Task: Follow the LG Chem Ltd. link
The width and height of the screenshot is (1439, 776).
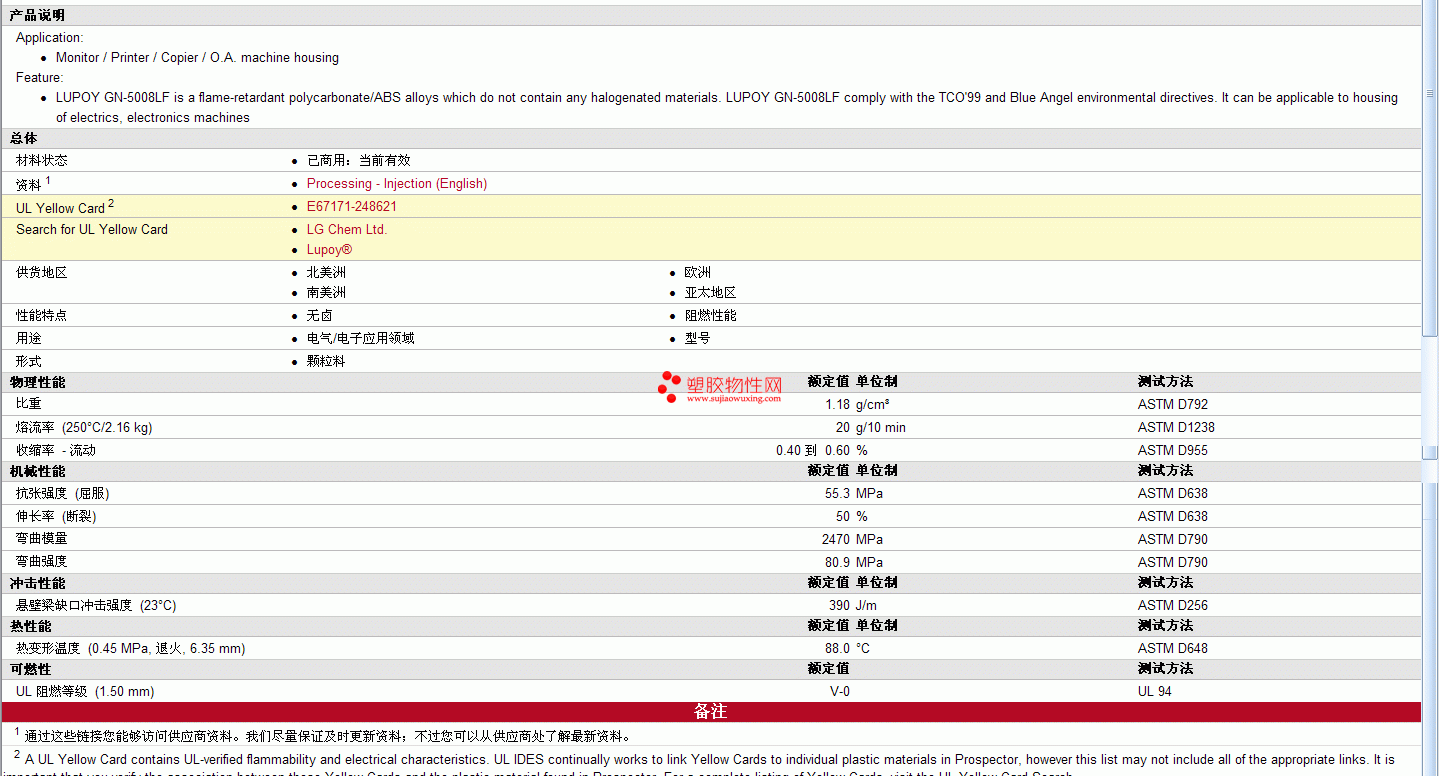Action: 347,229
